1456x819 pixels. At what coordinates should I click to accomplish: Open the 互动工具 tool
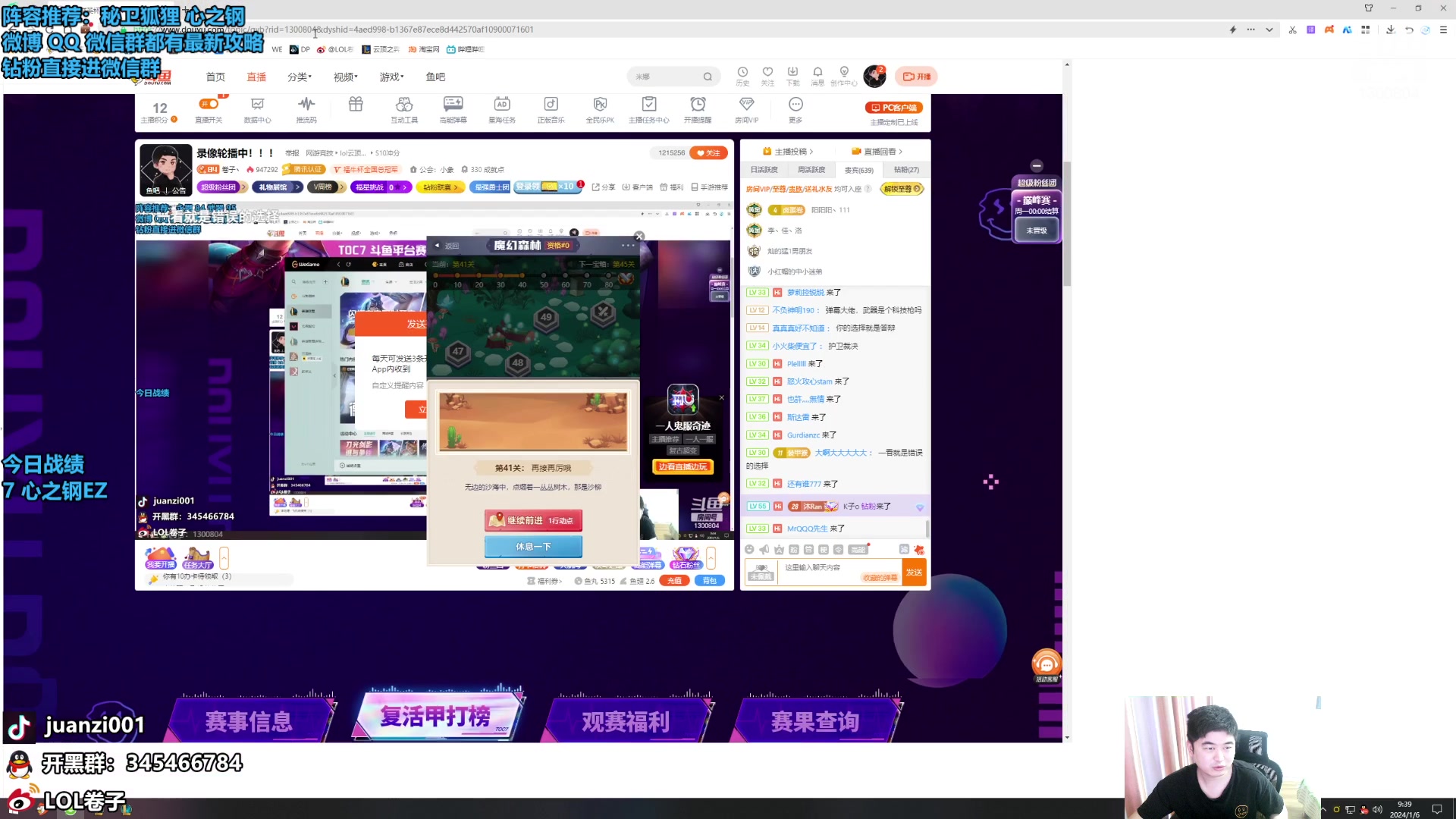coord(404,107)
